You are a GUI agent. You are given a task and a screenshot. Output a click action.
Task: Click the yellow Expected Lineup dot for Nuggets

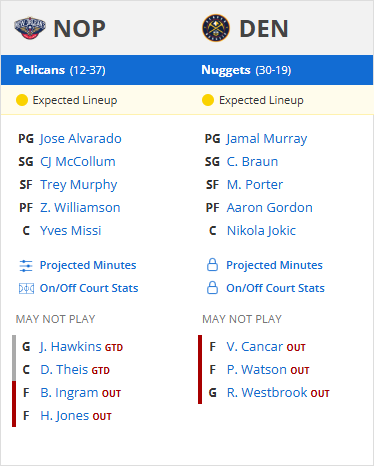pos(208,100)
